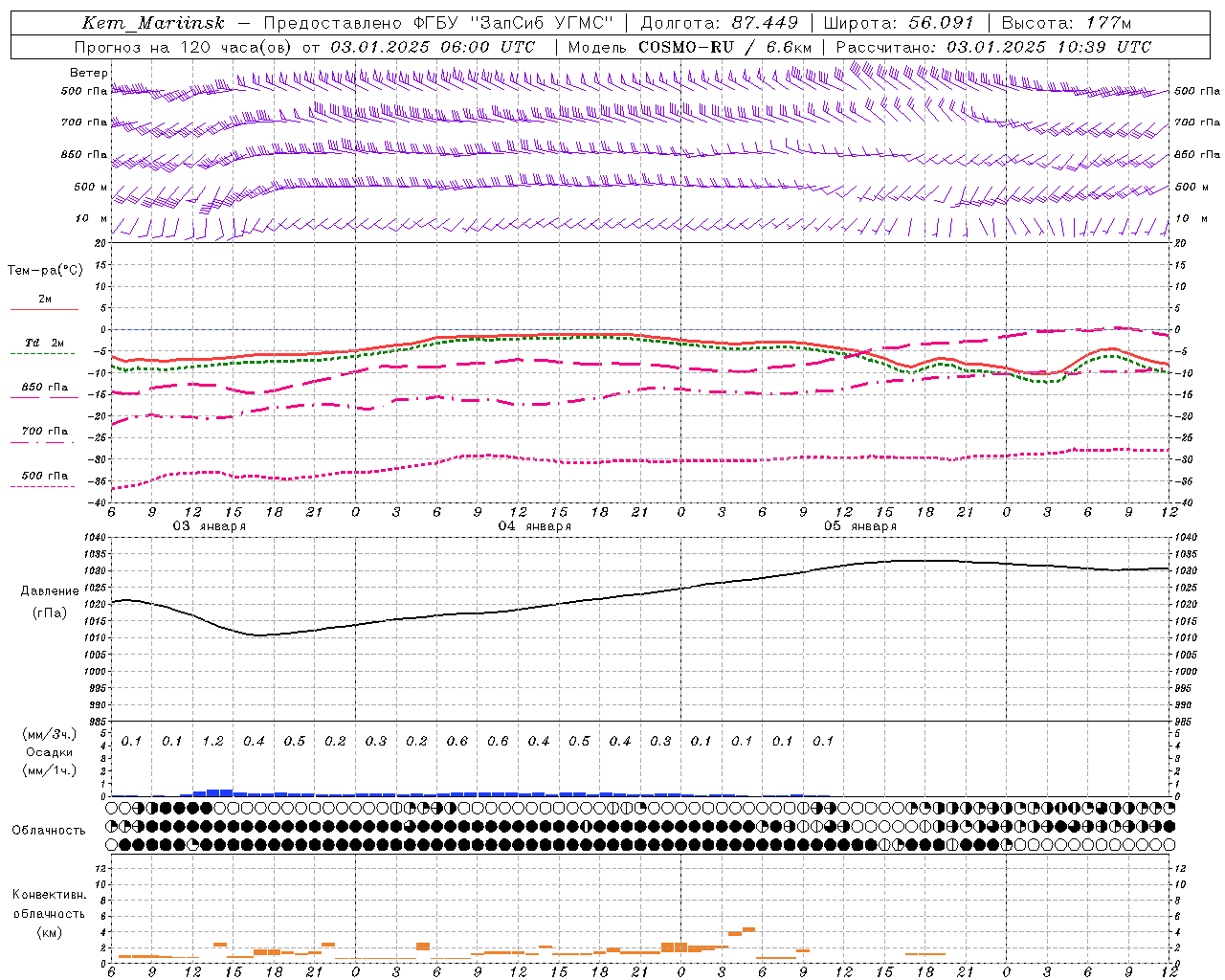Select the (км) unit of convective cloudiness
This screenshot has width=1225, height=980.
[x=49, y=932]
